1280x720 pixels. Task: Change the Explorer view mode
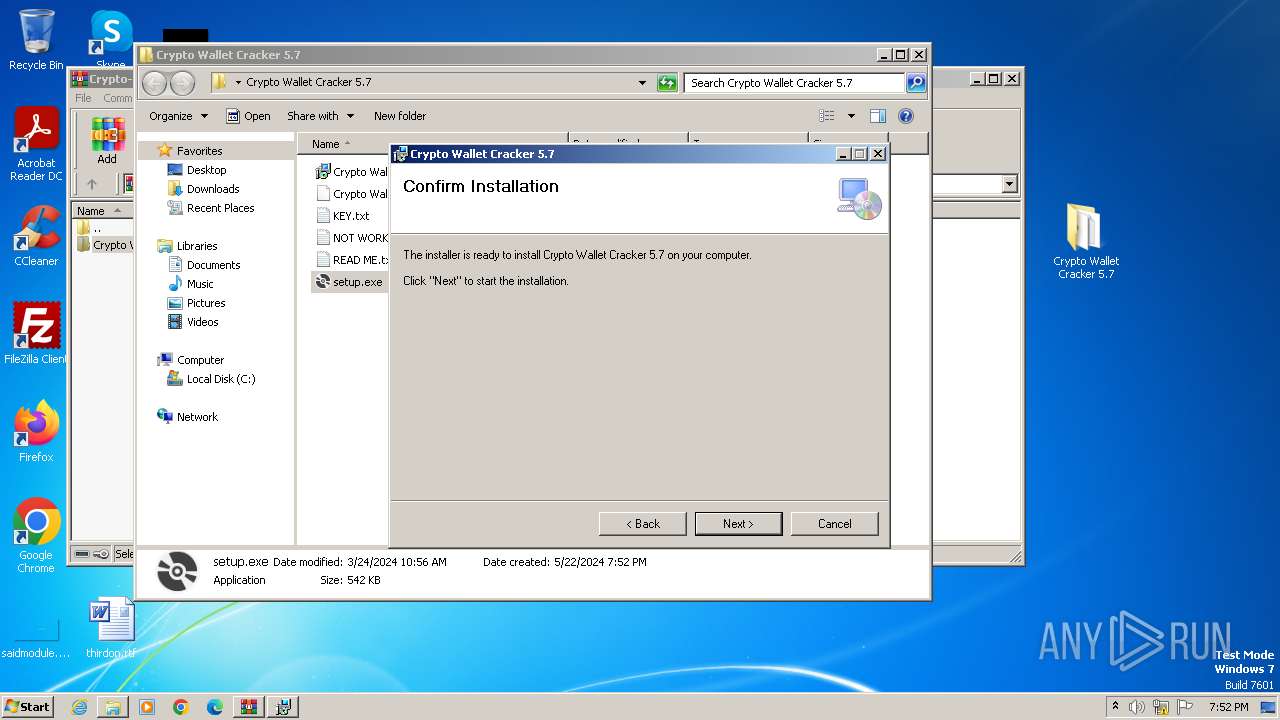[x=827, y=116]
